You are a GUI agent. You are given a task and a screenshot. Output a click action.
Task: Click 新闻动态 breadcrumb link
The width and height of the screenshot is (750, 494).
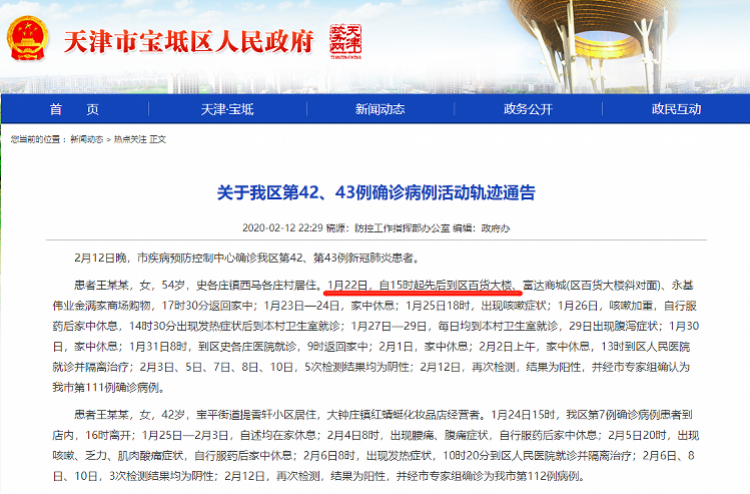pyautogui.click(x=87, y=140)
